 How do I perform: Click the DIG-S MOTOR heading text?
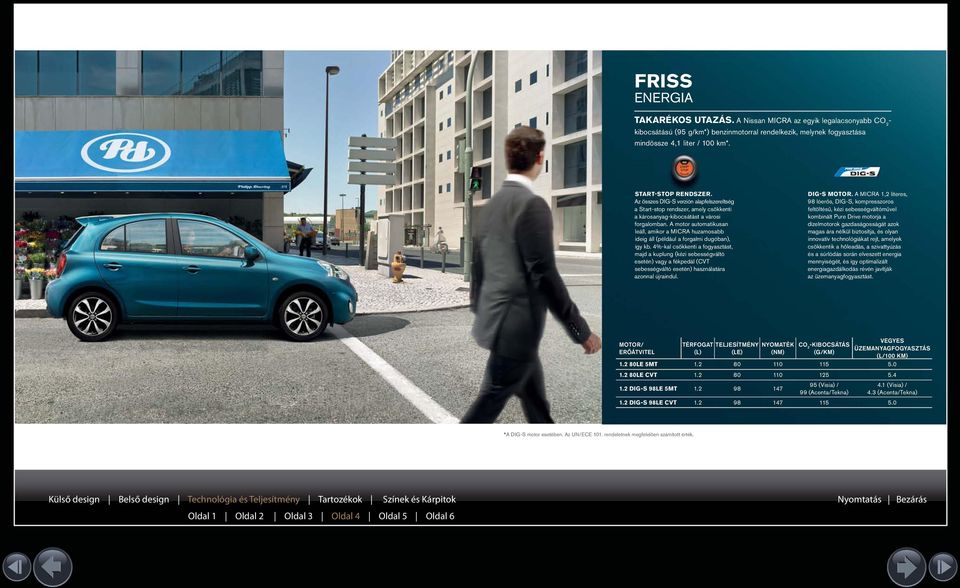pyautogui.click(x=830, y=194)
